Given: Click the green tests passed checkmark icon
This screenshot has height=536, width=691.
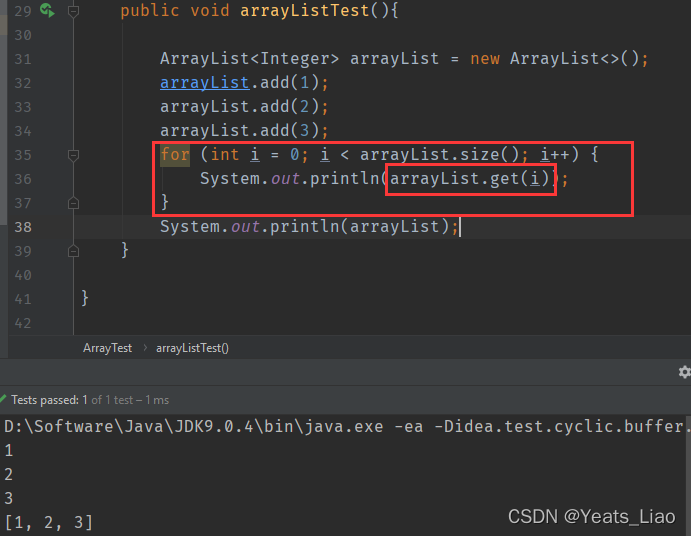Looking at the screenshot, I should tap(3, 399).
